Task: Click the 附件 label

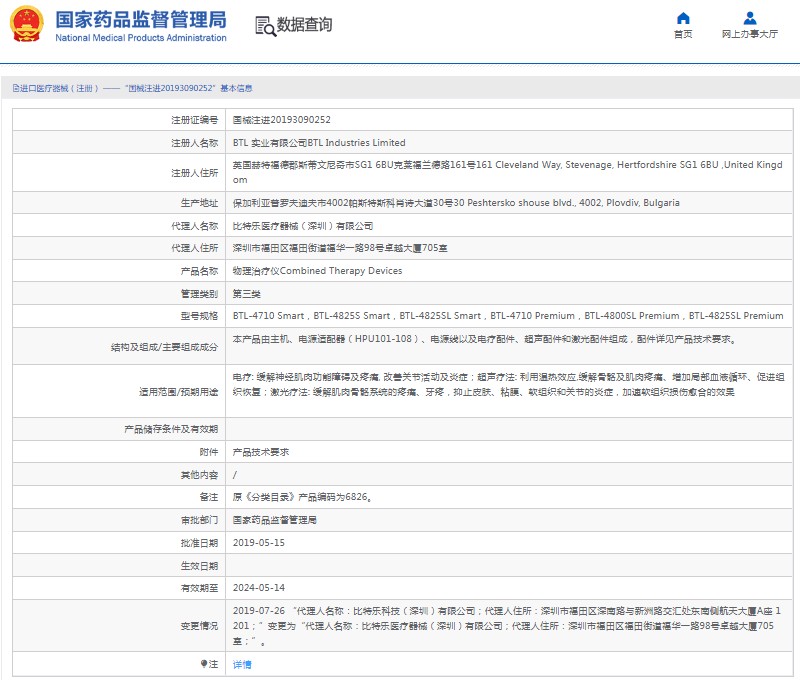Action: [x=208, y=452]
